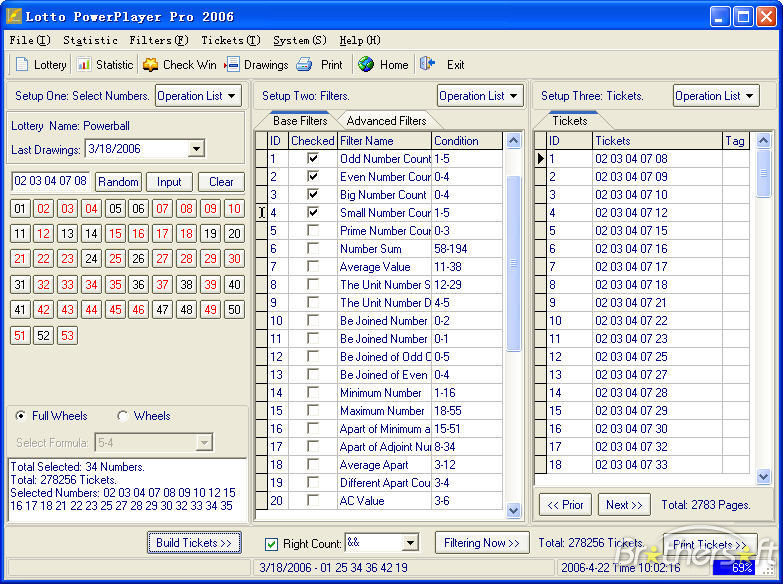Switch to Advanced Filters tab

point(387,121)
